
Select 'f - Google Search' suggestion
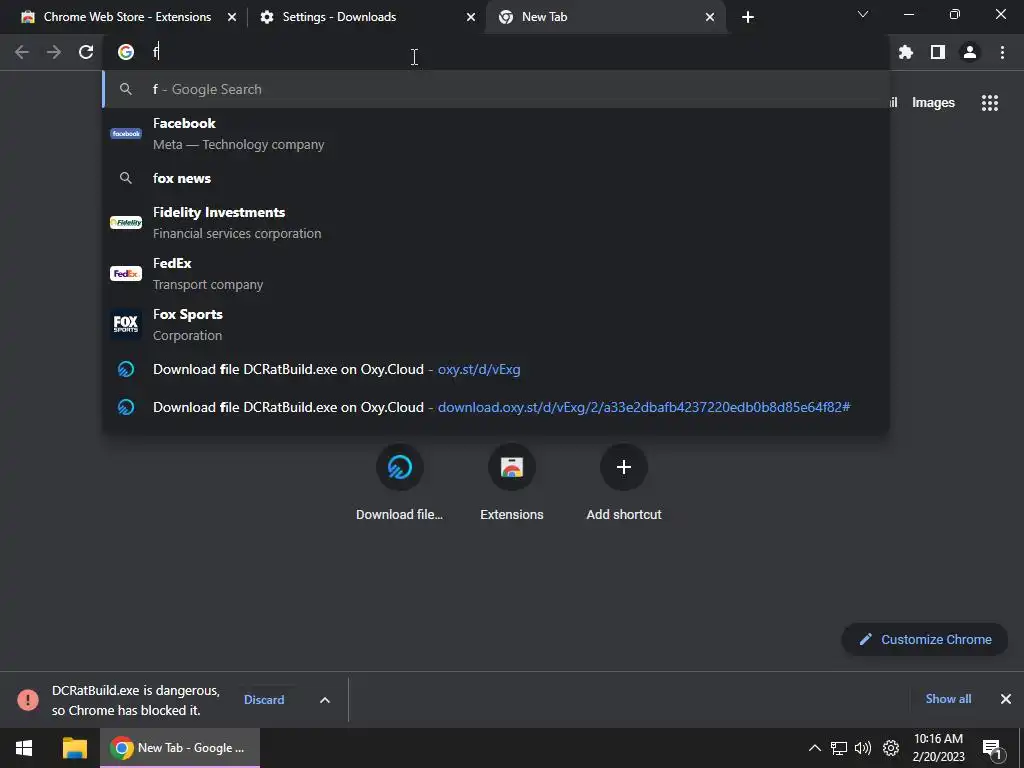coord(496,89)
